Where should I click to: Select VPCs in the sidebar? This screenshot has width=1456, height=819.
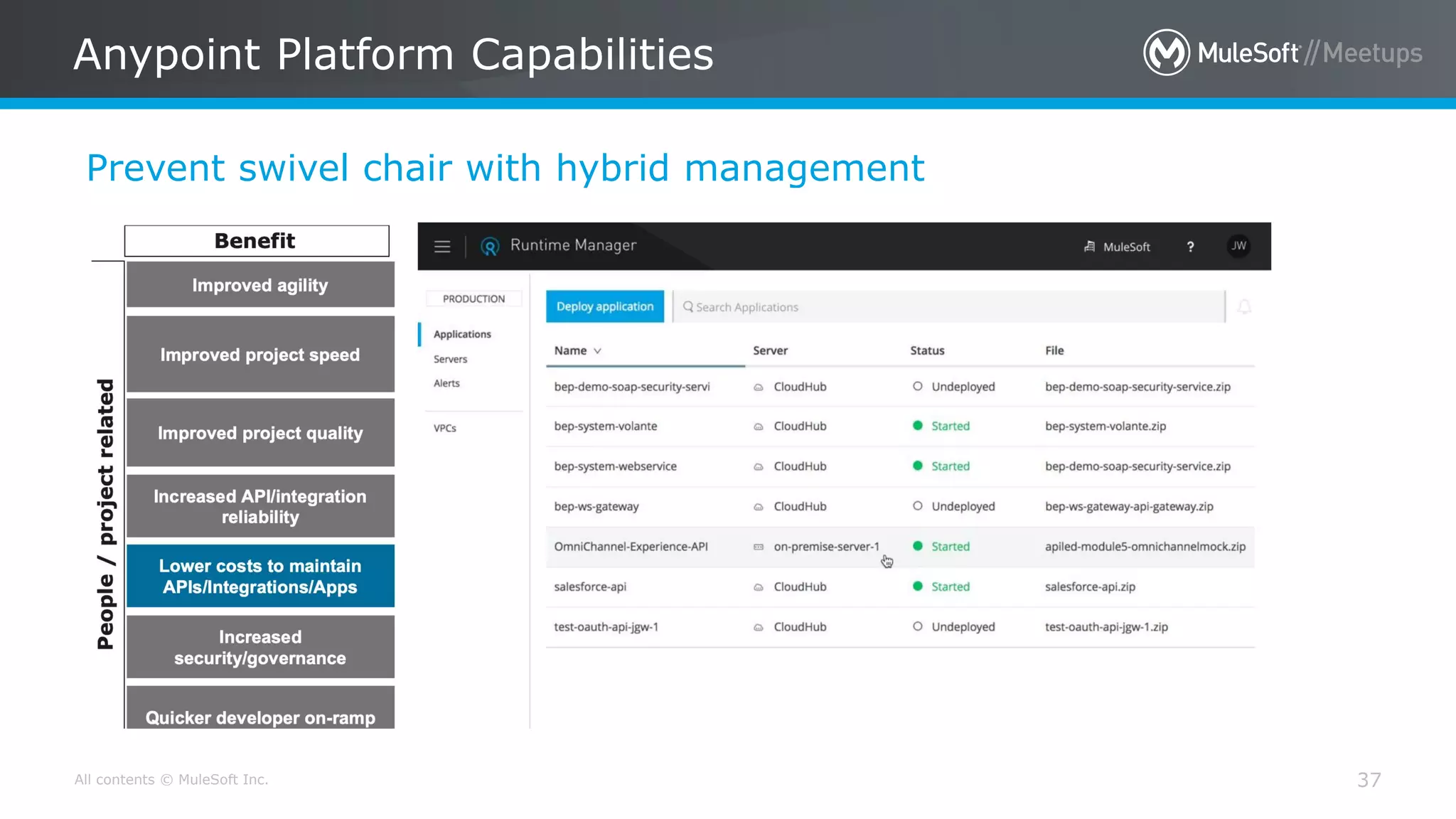tap(445, 428)
